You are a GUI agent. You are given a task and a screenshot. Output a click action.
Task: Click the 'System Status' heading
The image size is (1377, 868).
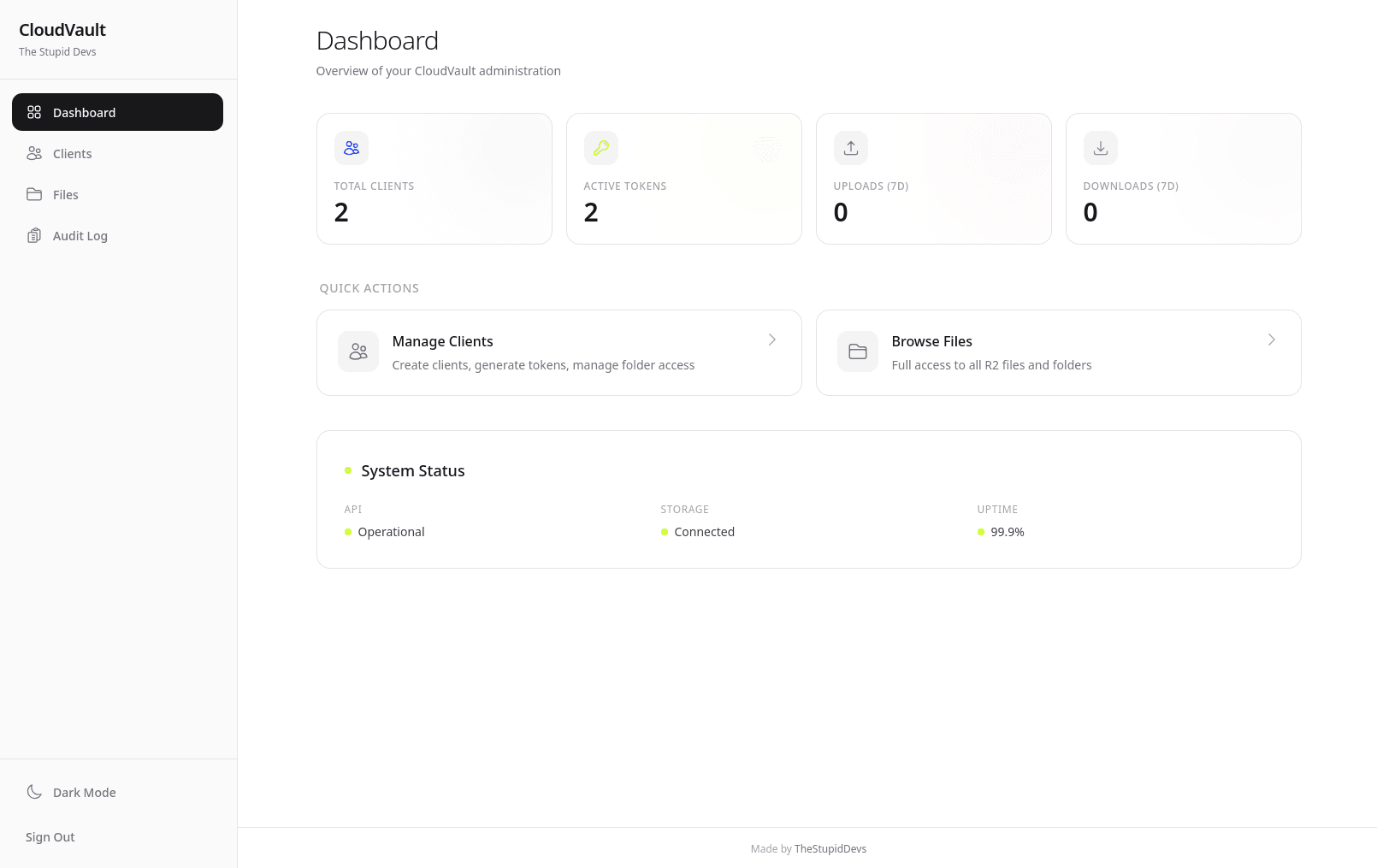(413, 471)
